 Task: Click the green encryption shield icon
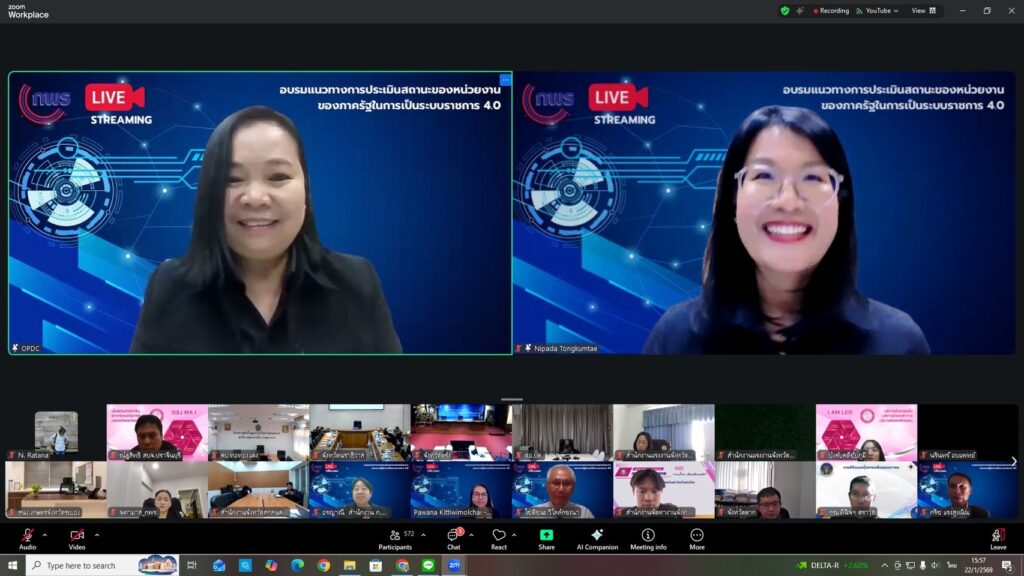click(785, 11)
